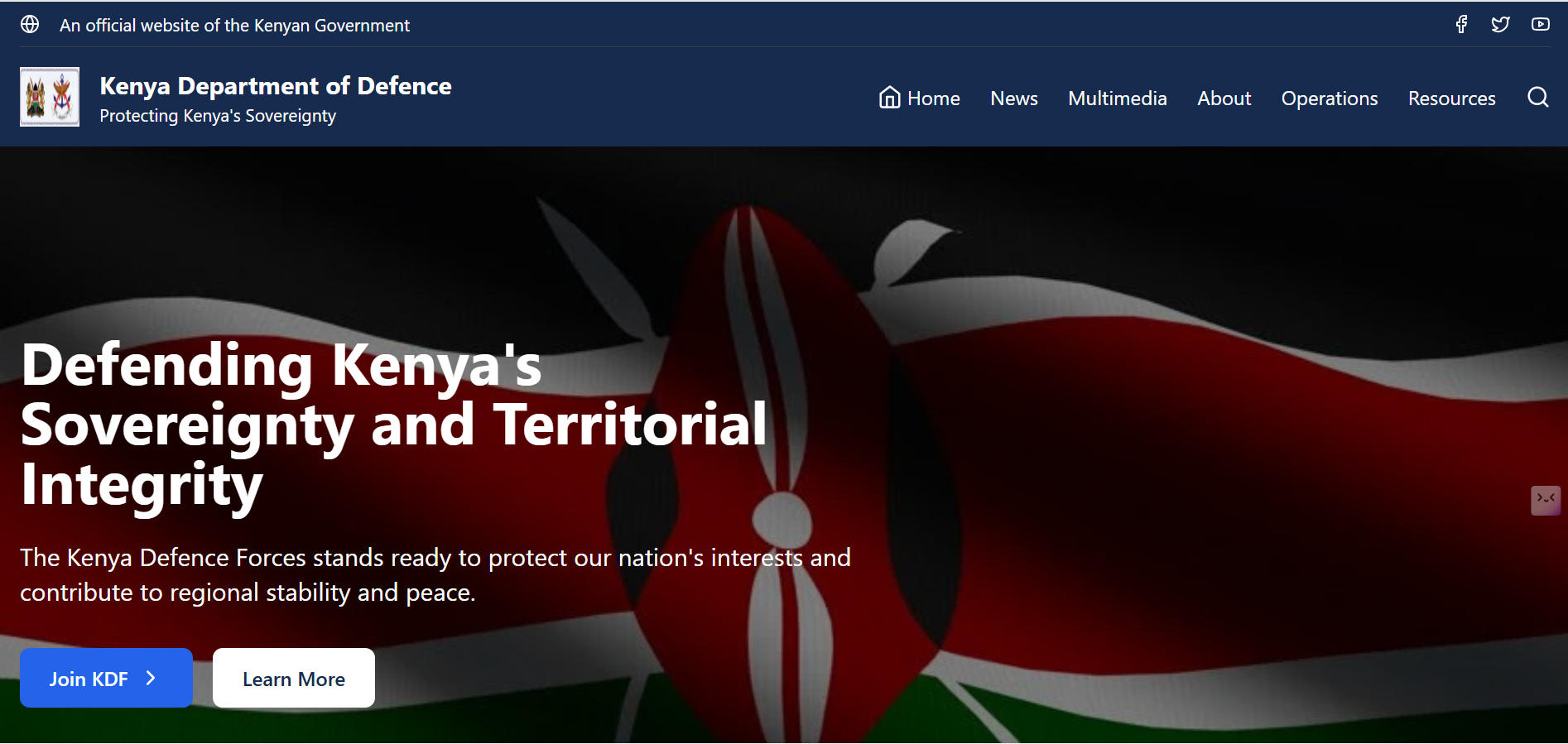Click the "Protecting Kenya's Sovereignty" tagline
Image resolution: width=1568 pixels, height=744 pixels.
point(218,116)
